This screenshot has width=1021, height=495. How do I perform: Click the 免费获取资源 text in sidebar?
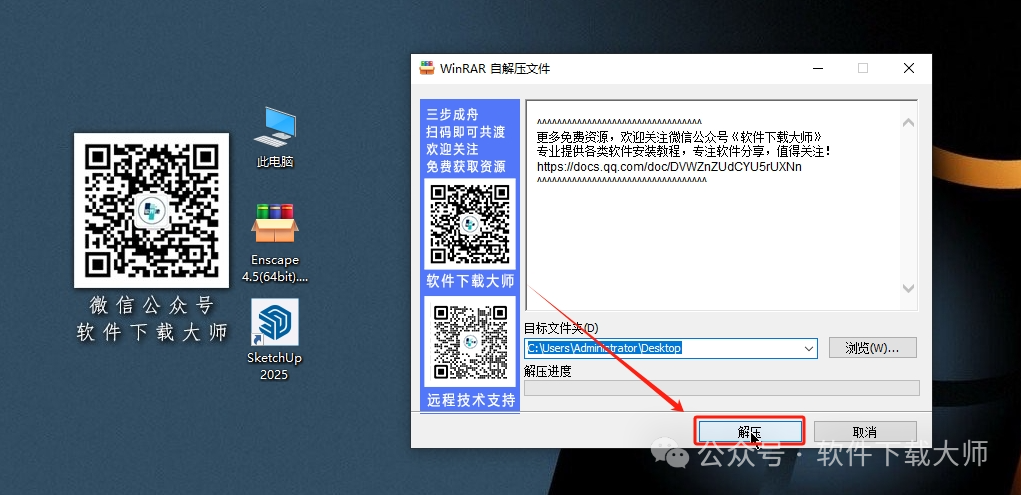point(466,167)
